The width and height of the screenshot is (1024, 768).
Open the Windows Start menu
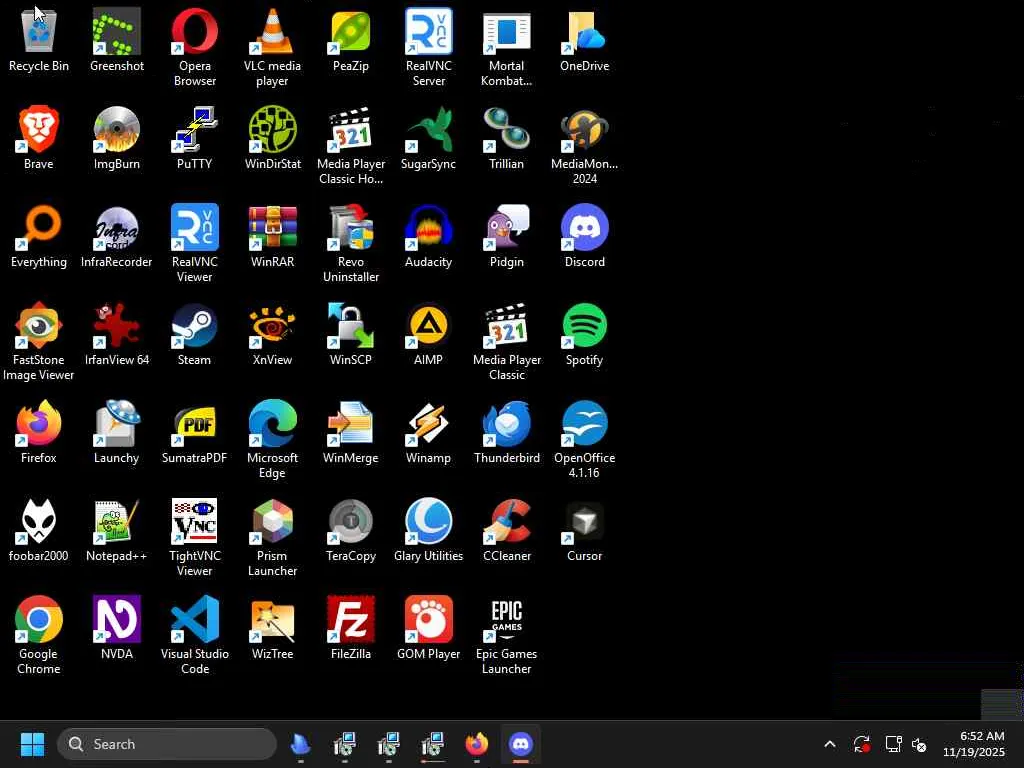32,744
